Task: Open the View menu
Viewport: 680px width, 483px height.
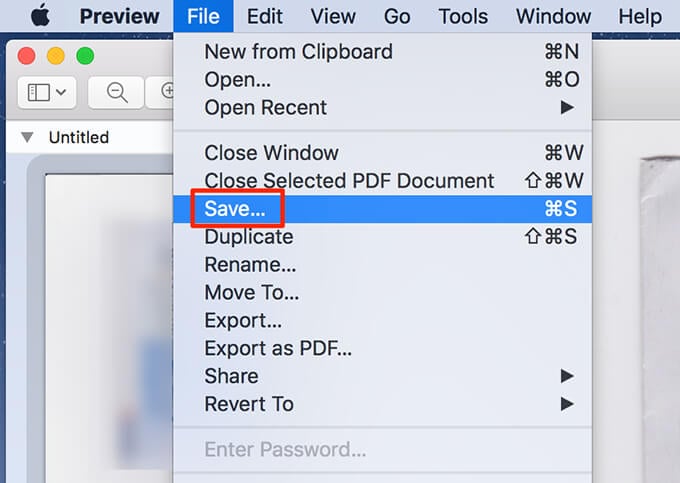Action: tap(333, 16)
